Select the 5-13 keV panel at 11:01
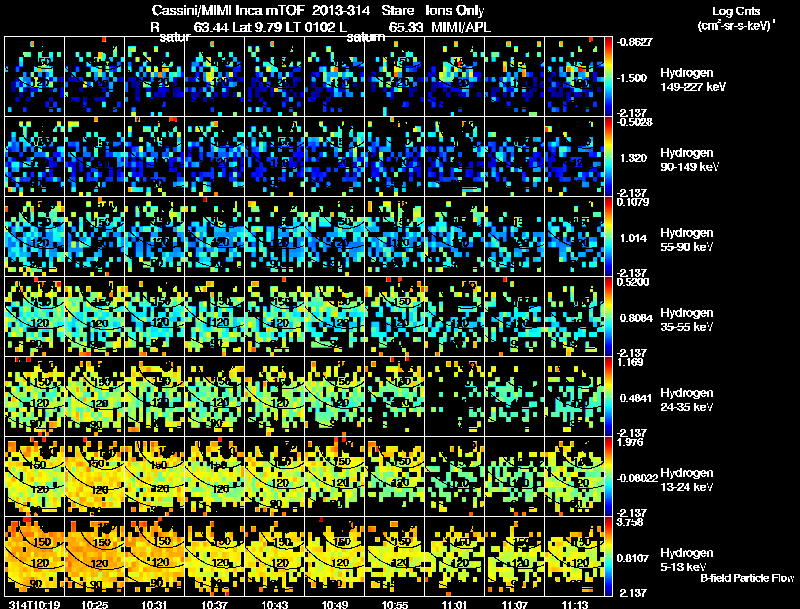800x609 pixels. (x=455, y=557)
